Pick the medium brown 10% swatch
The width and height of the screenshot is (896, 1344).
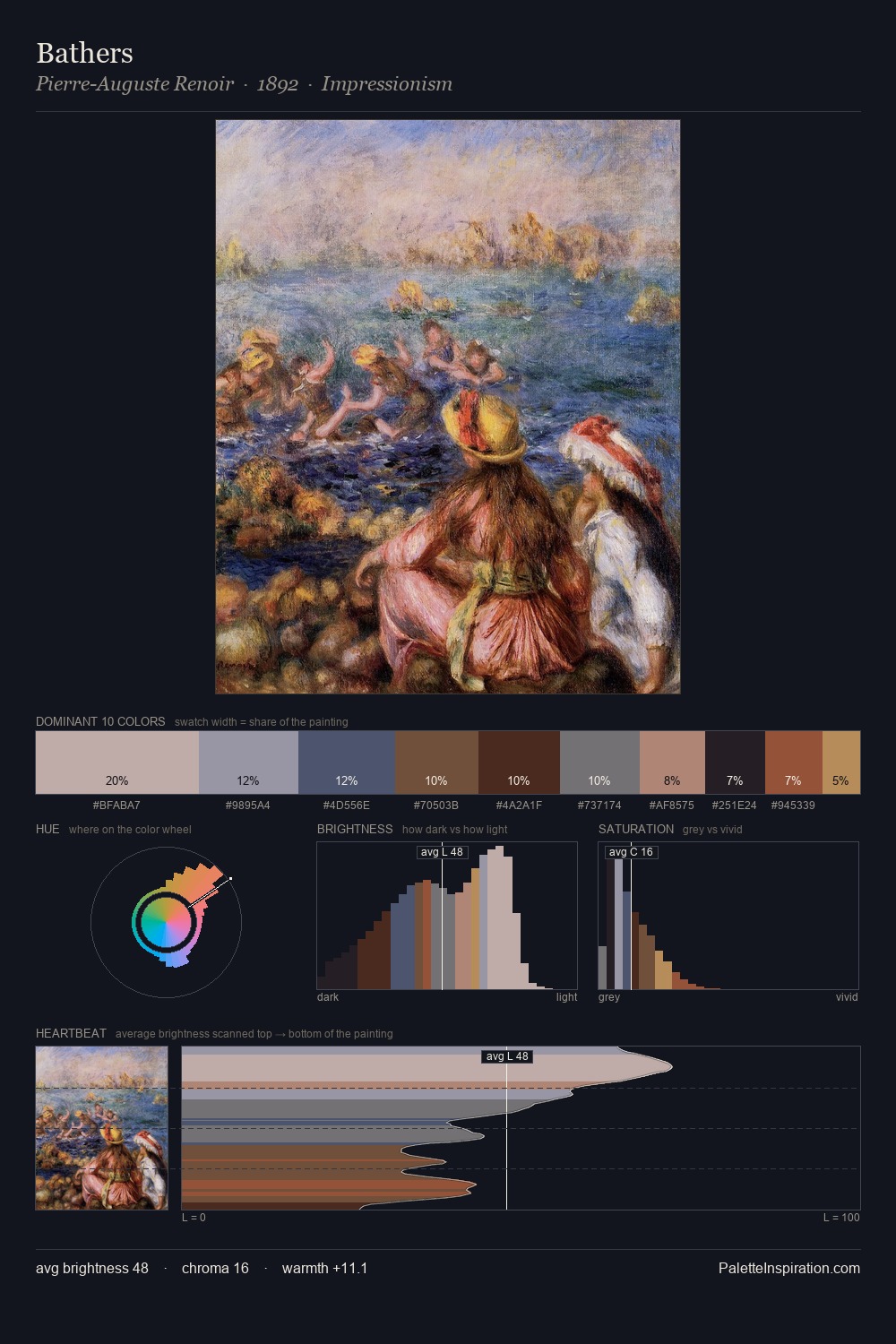pos(436,762)
